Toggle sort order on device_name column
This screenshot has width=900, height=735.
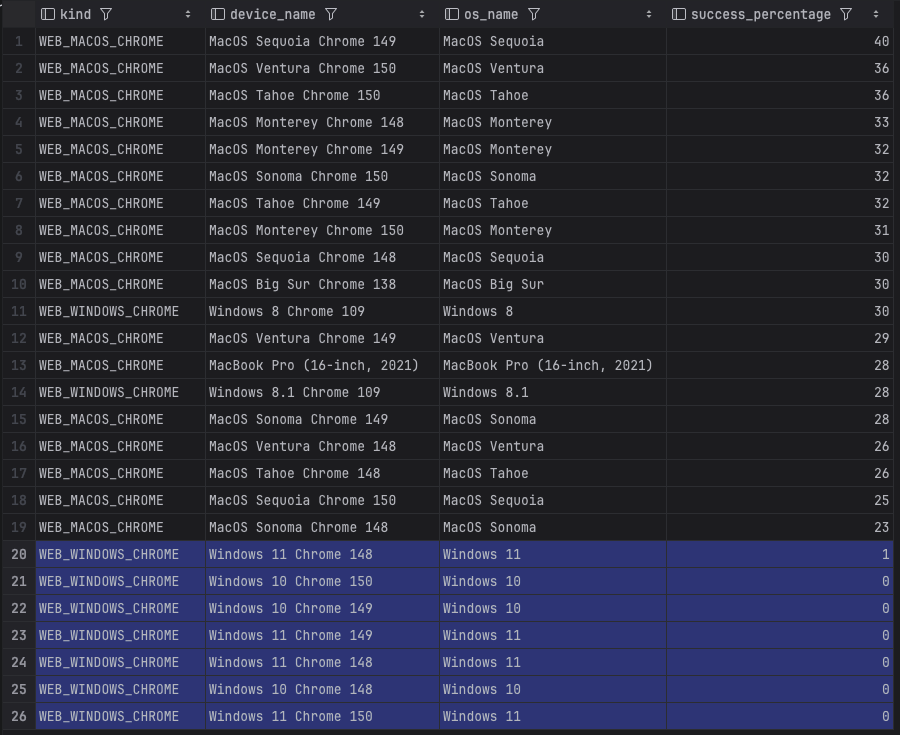pos(422,14)
